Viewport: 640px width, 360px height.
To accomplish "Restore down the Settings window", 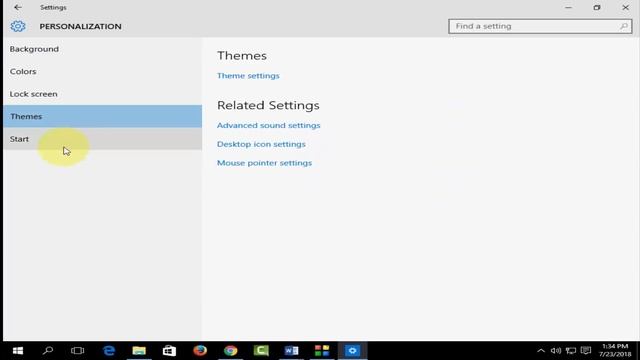I will 597,7.
